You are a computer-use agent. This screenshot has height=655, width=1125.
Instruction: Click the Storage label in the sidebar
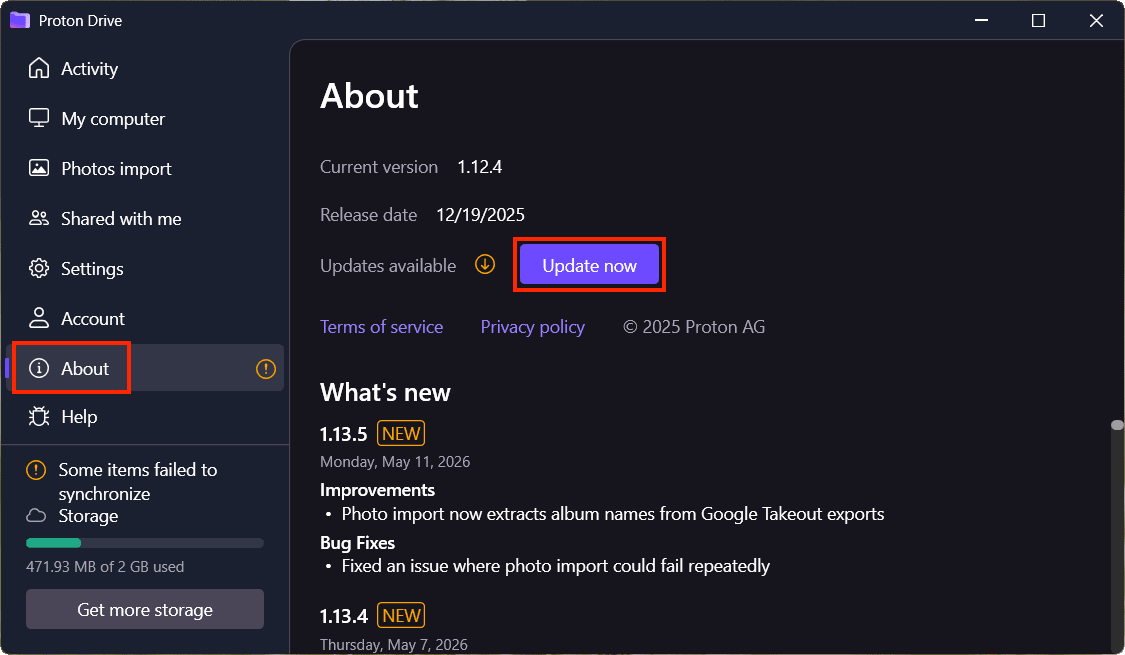pos(88,516)
